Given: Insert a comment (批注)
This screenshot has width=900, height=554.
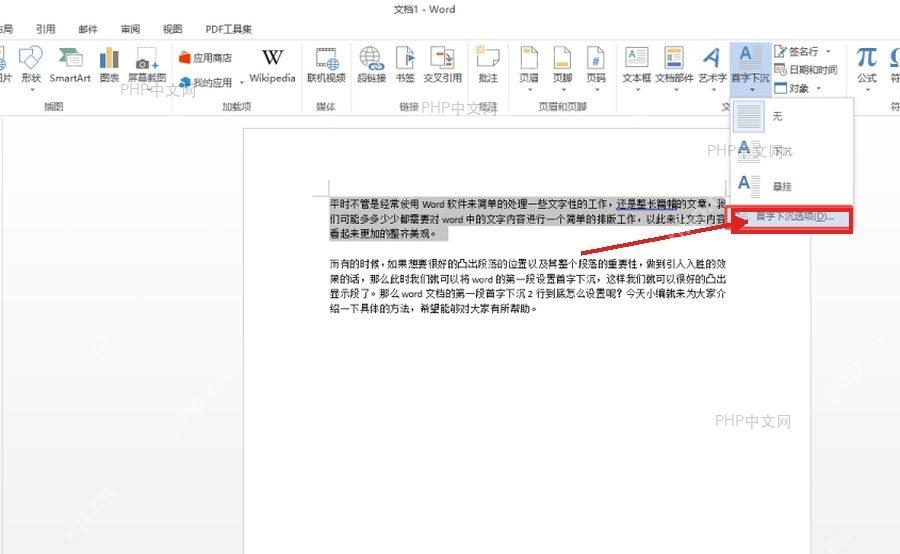Looking at the screenshot, I should coord(488,67).
